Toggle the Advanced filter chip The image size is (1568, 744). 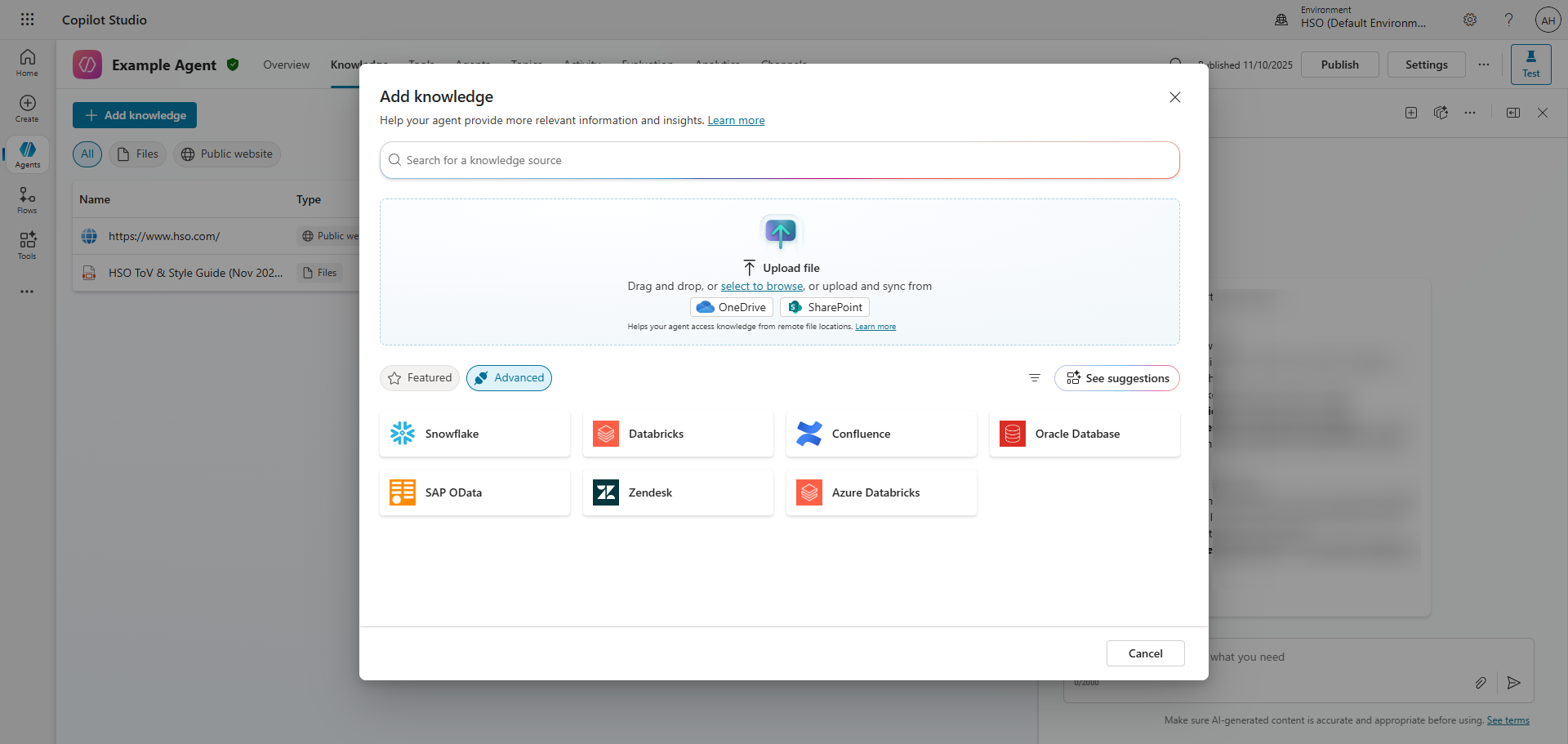pyautogui.click(x=509, y=378)
